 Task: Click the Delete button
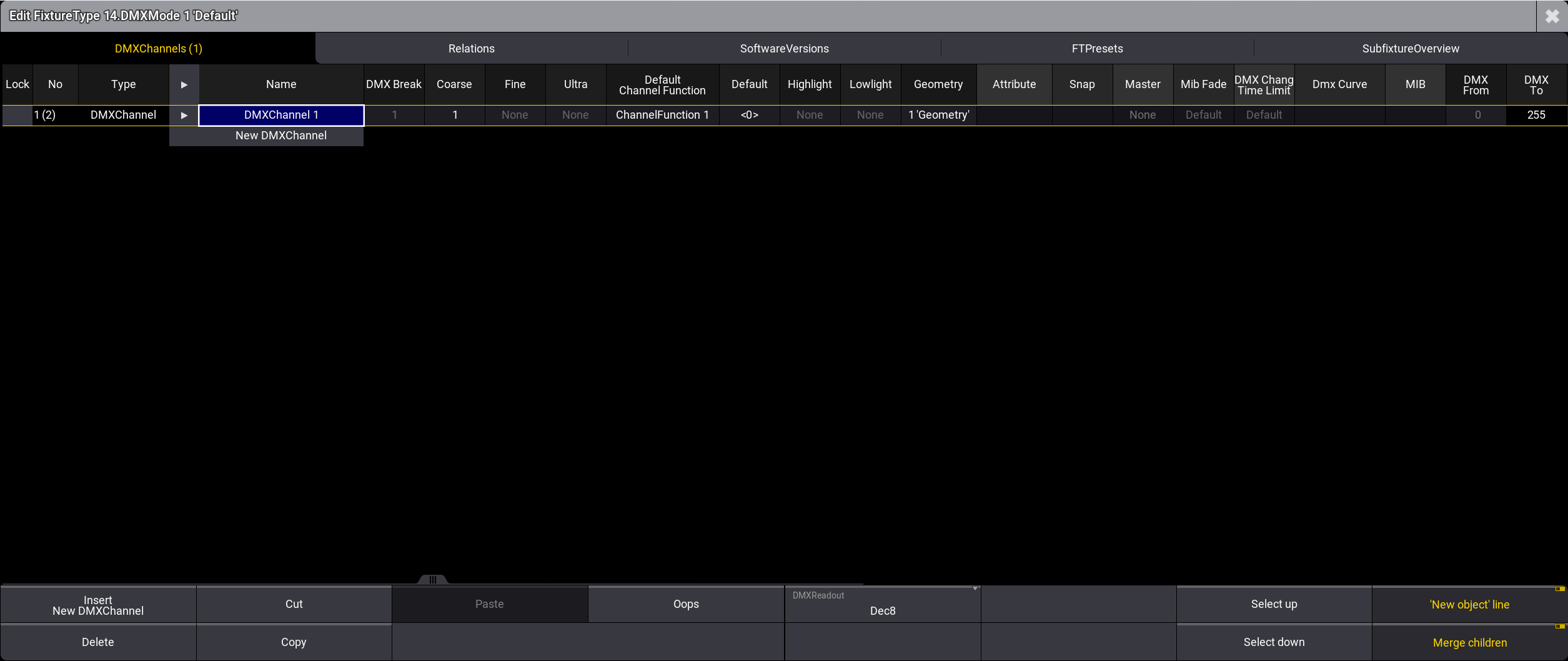coord(98,642)
